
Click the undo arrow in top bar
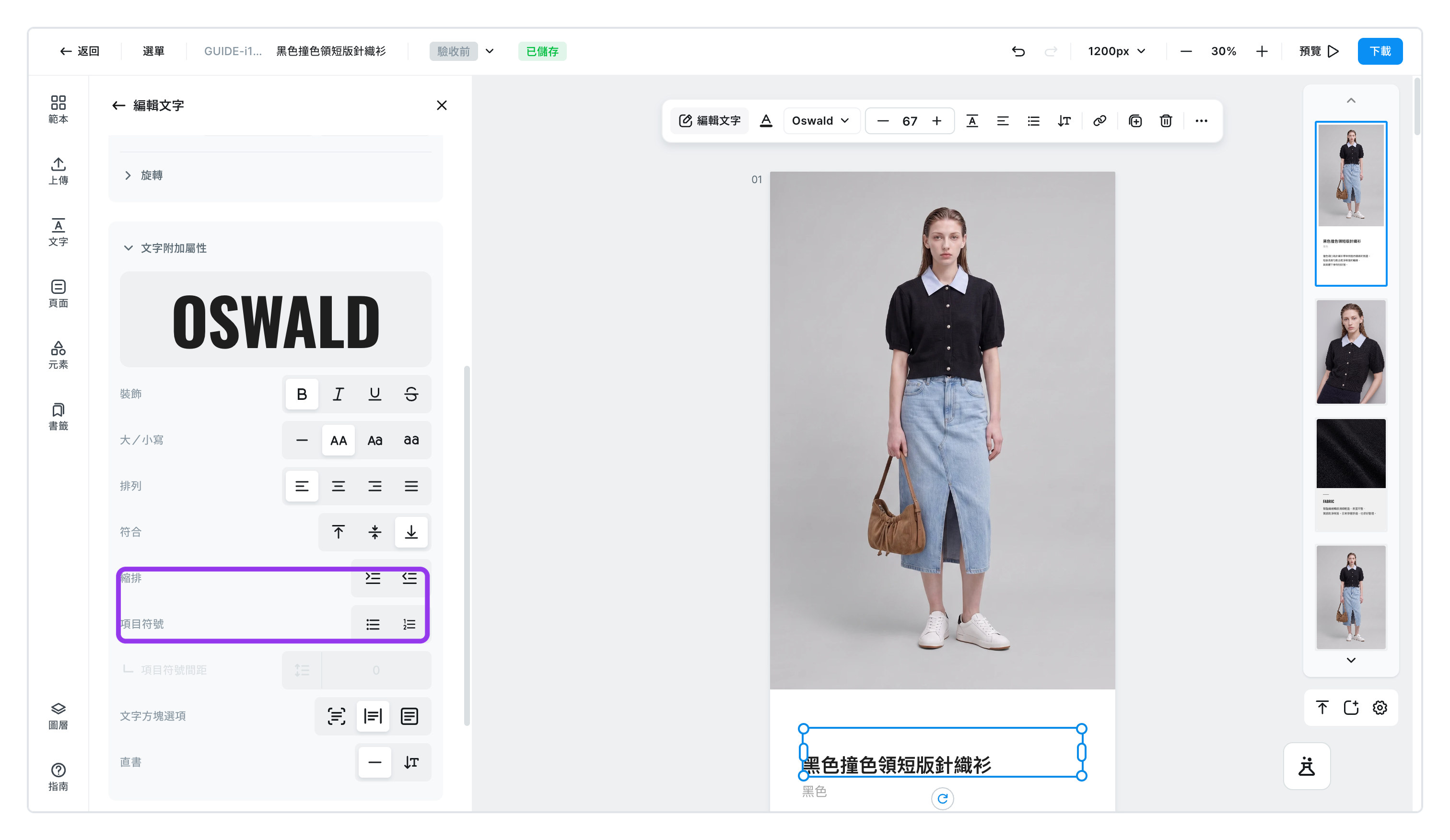1018,51
